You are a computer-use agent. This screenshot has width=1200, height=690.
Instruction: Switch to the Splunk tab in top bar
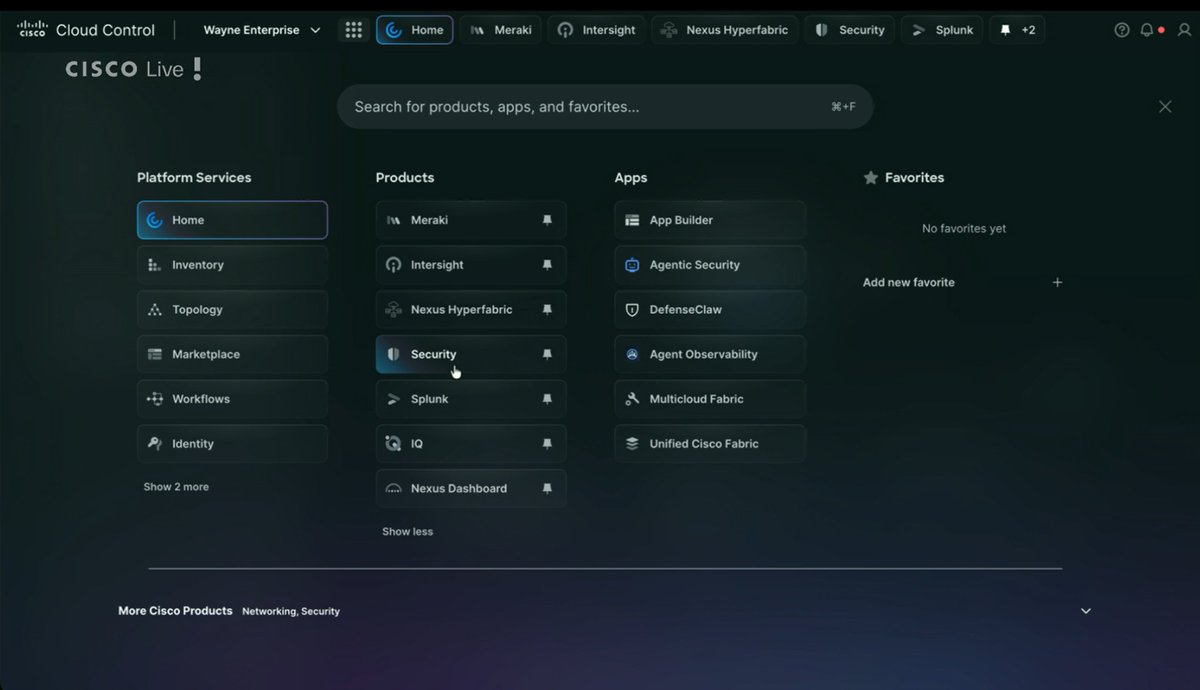942,30
